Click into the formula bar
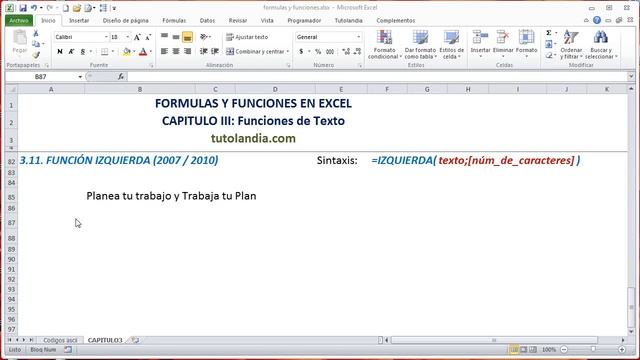This screenshot has height=360, width=640. pos(378,77)
